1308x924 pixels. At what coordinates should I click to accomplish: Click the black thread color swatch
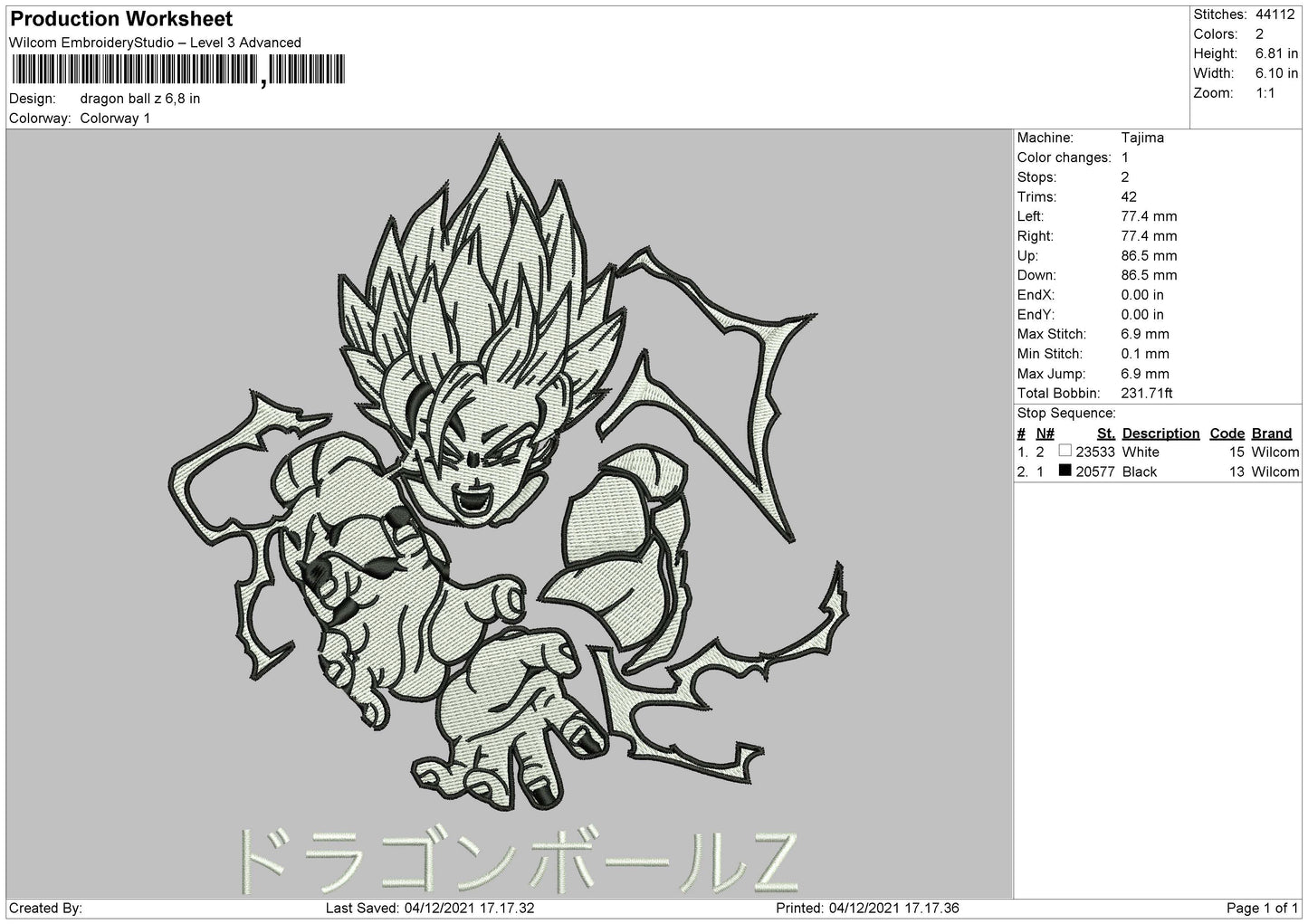(x=1065, y=471)
